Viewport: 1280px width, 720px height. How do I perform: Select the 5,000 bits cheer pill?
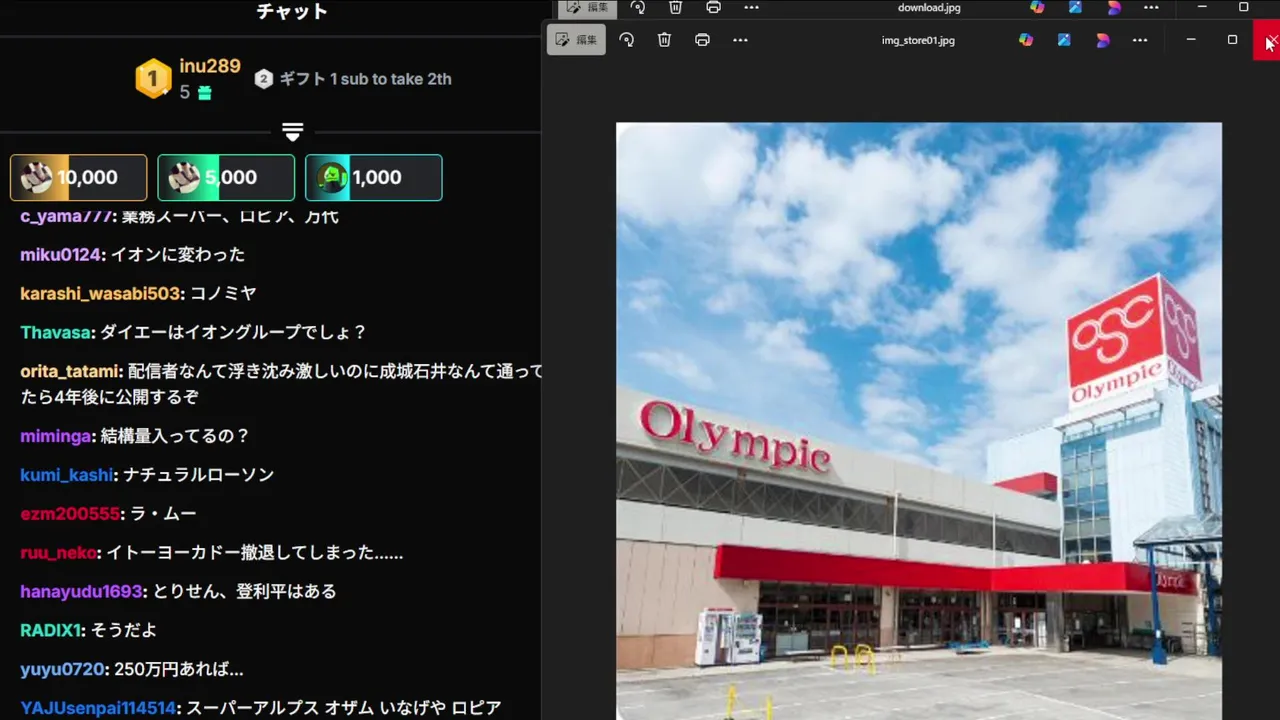point(226,177)
